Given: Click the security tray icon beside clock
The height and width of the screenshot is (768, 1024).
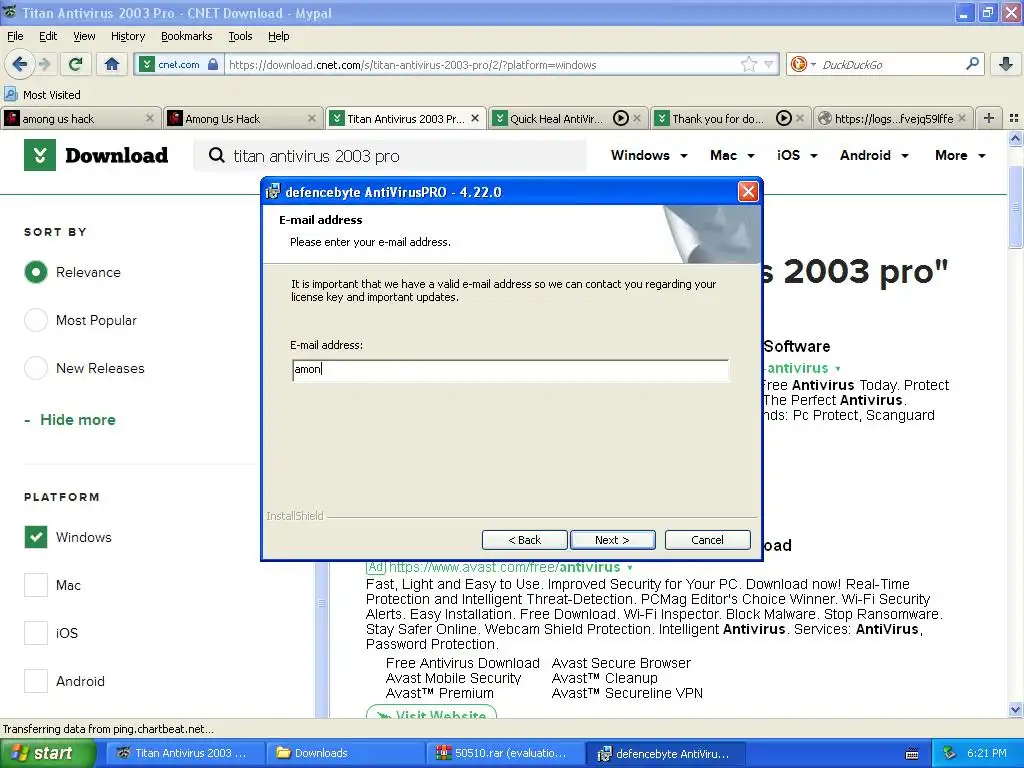Looking at the screenshot, I should pos(950,753).
